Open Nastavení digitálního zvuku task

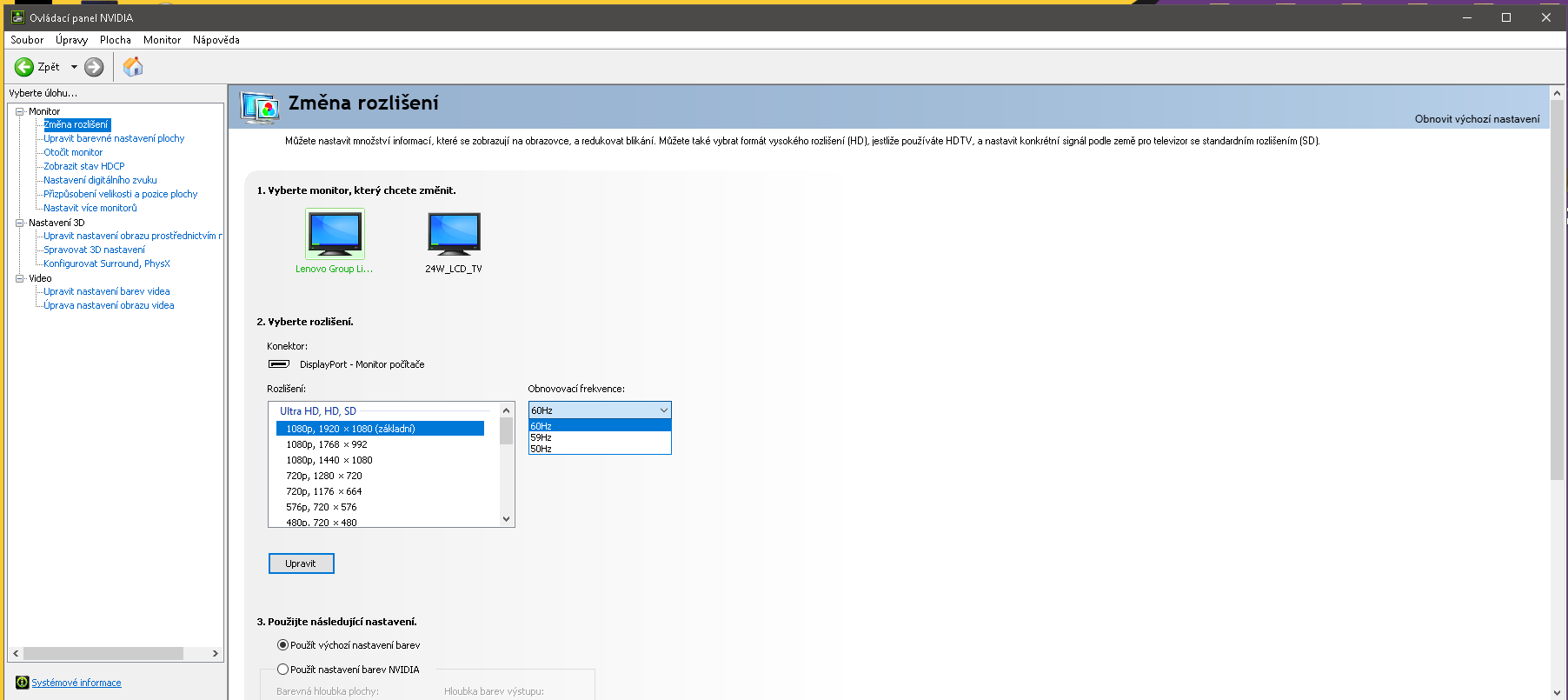click(100, 180)
